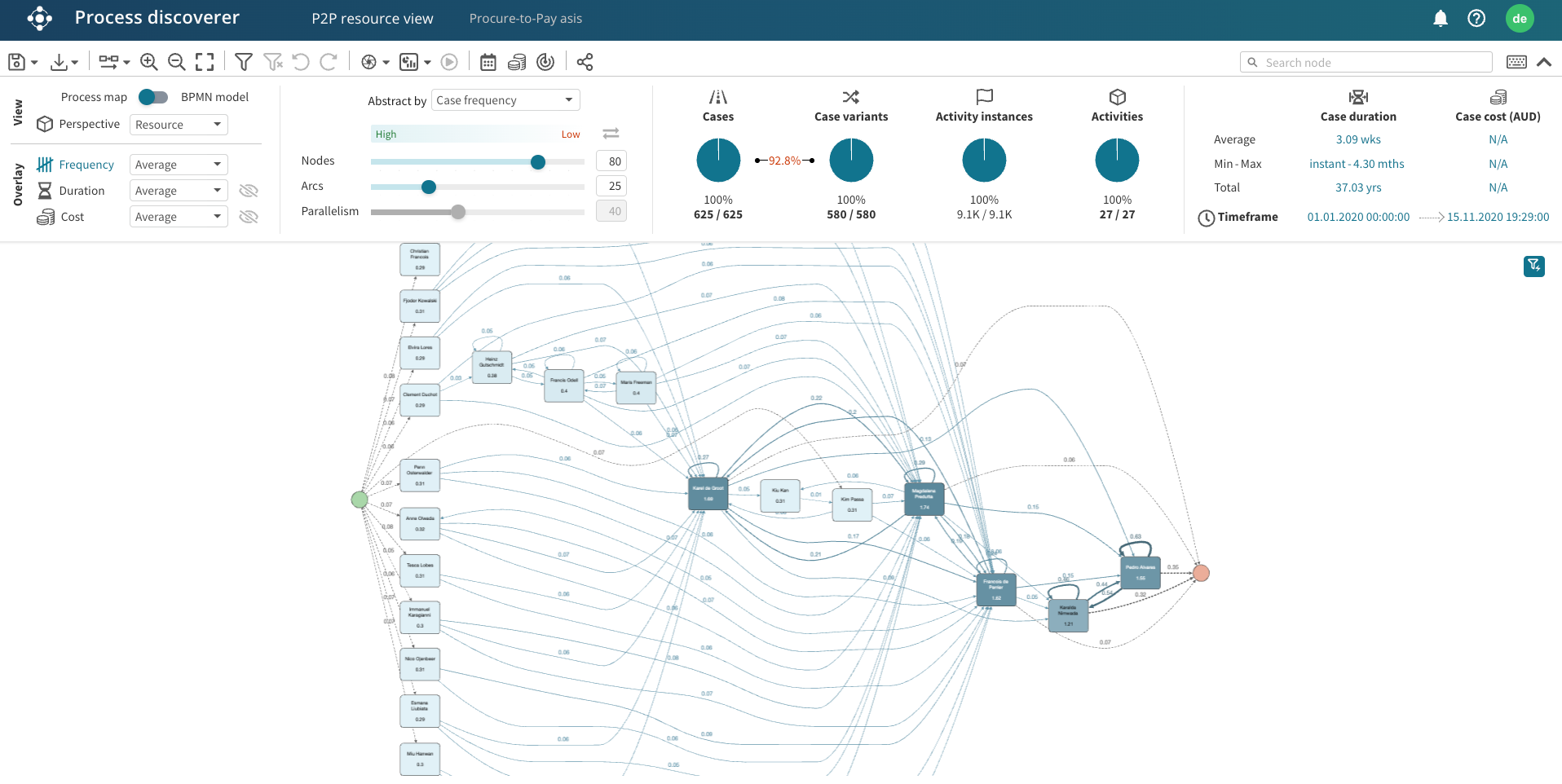Viewport: 1562px width, 784px height.
Task: Toggle Process map to BPMN model
Action: (152, 97)
